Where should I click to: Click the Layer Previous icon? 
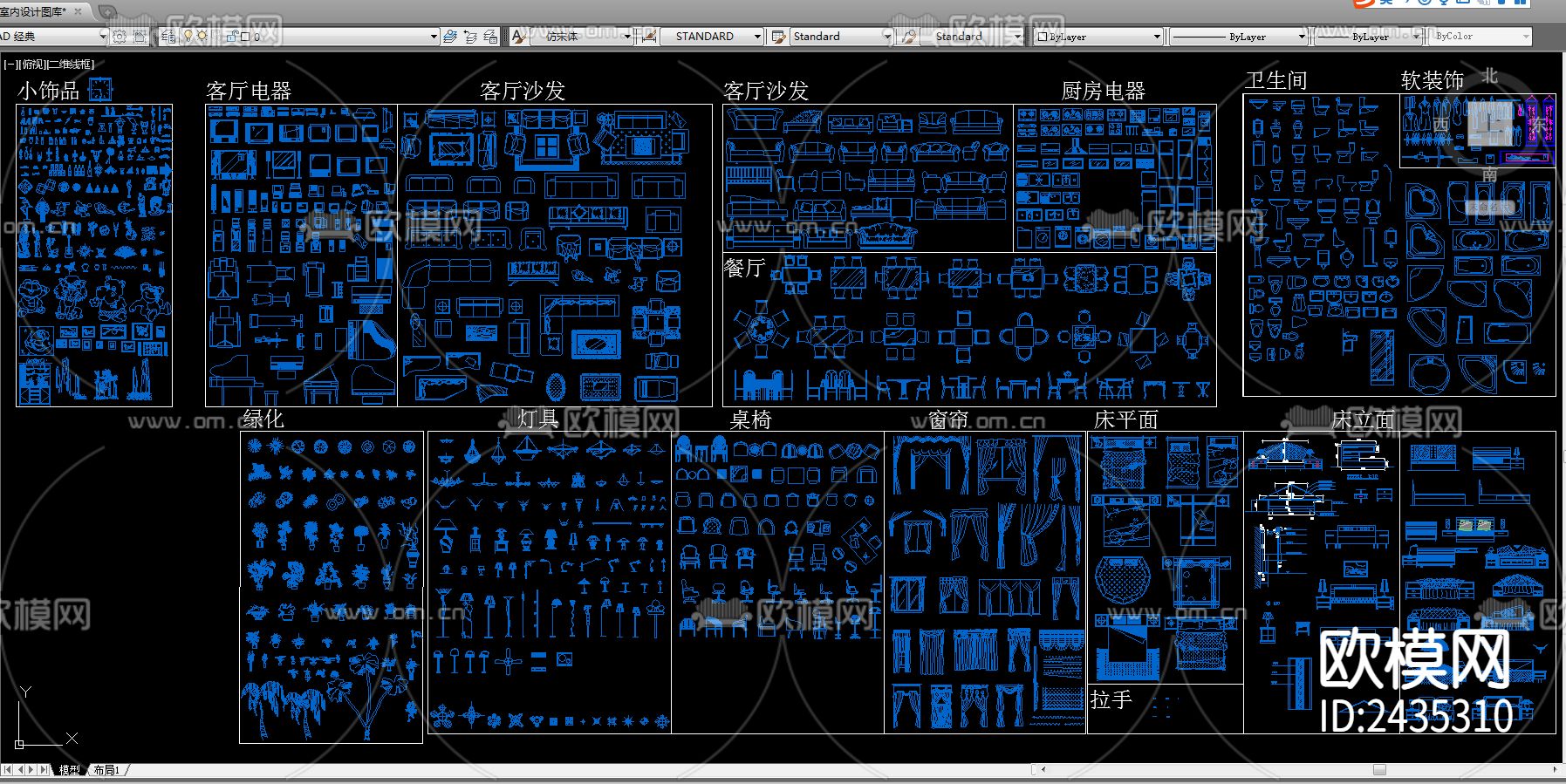(470, 37)
